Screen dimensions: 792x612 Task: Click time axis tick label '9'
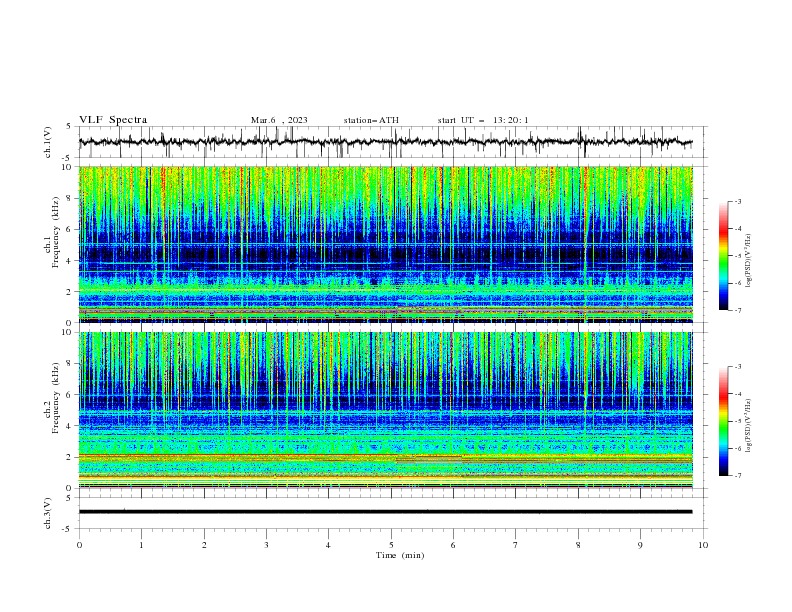point(641,545)
